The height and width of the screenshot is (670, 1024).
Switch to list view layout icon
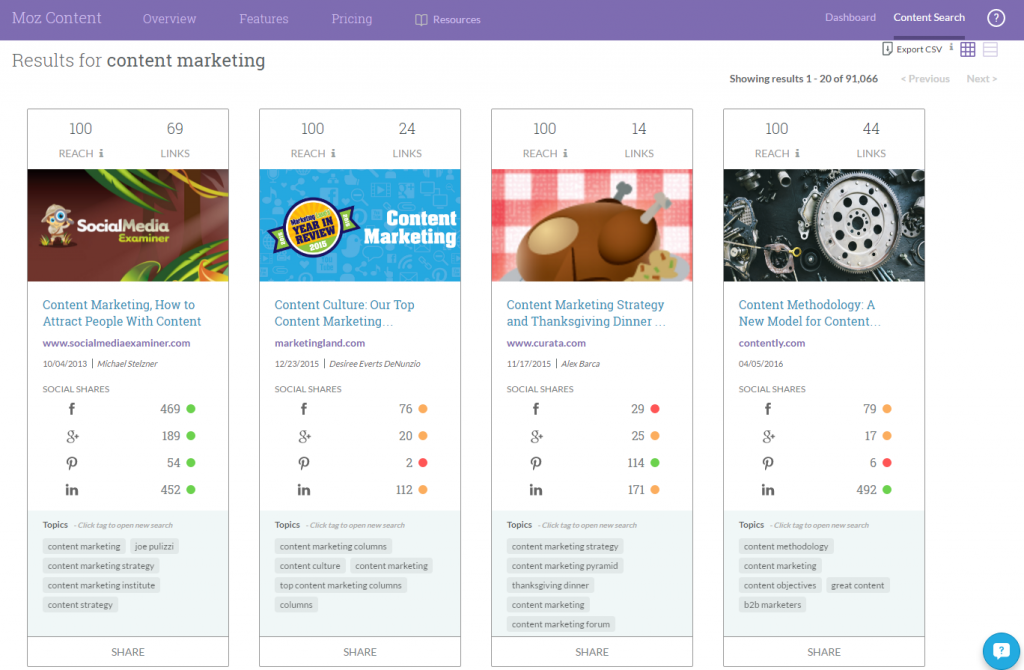[x=990, y=50]
